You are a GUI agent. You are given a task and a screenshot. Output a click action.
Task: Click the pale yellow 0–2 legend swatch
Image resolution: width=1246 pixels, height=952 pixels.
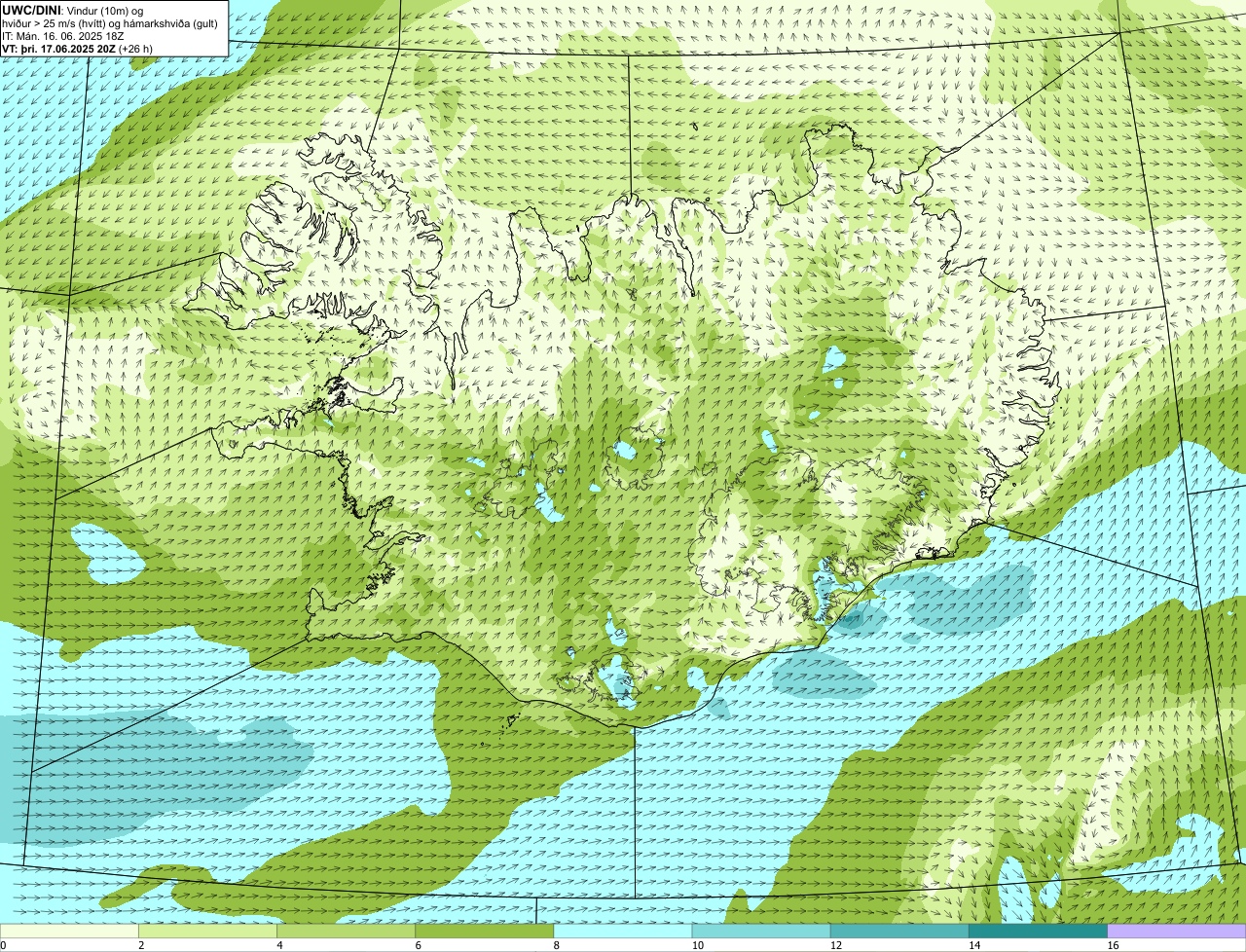tap(69, 931)
